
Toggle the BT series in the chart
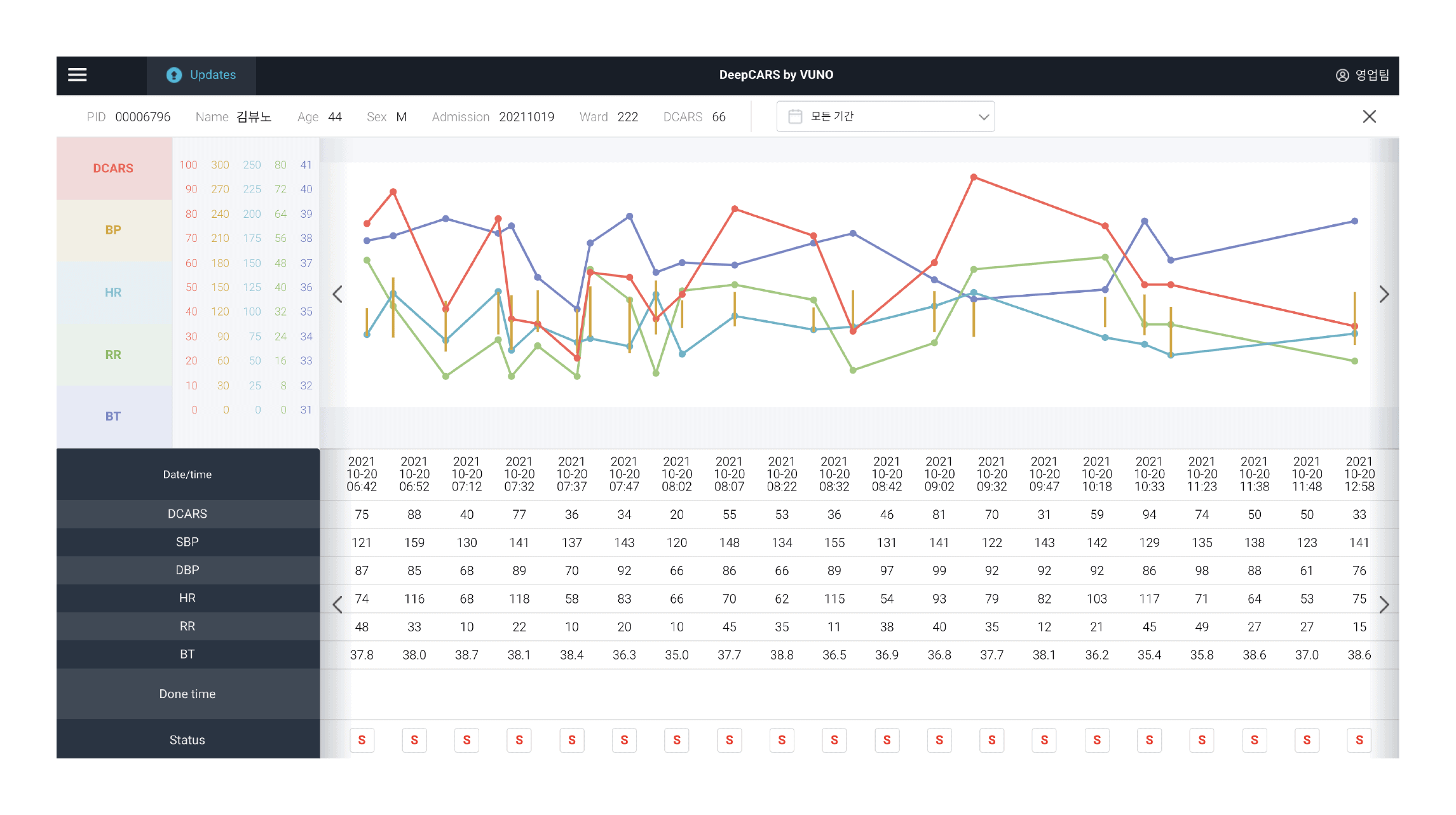click(114, 416)
